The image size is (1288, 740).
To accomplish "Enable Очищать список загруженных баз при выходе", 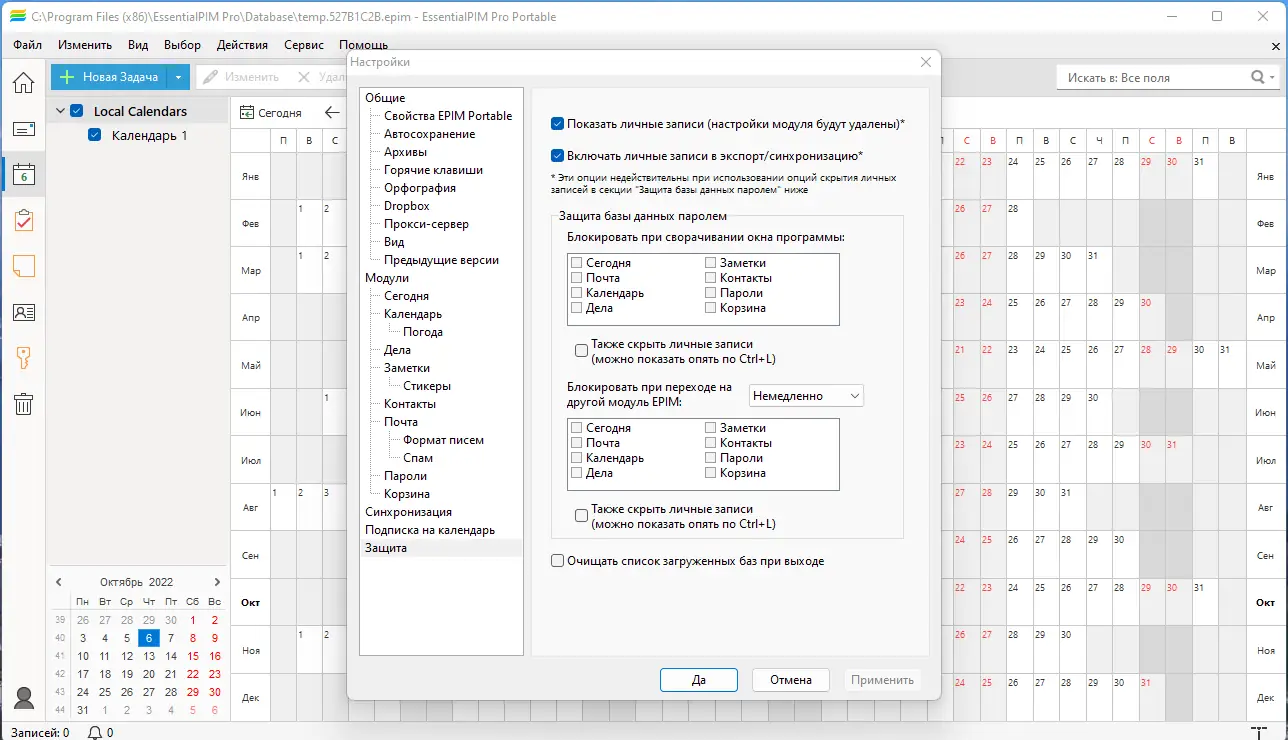I will [x=558, y=561].
